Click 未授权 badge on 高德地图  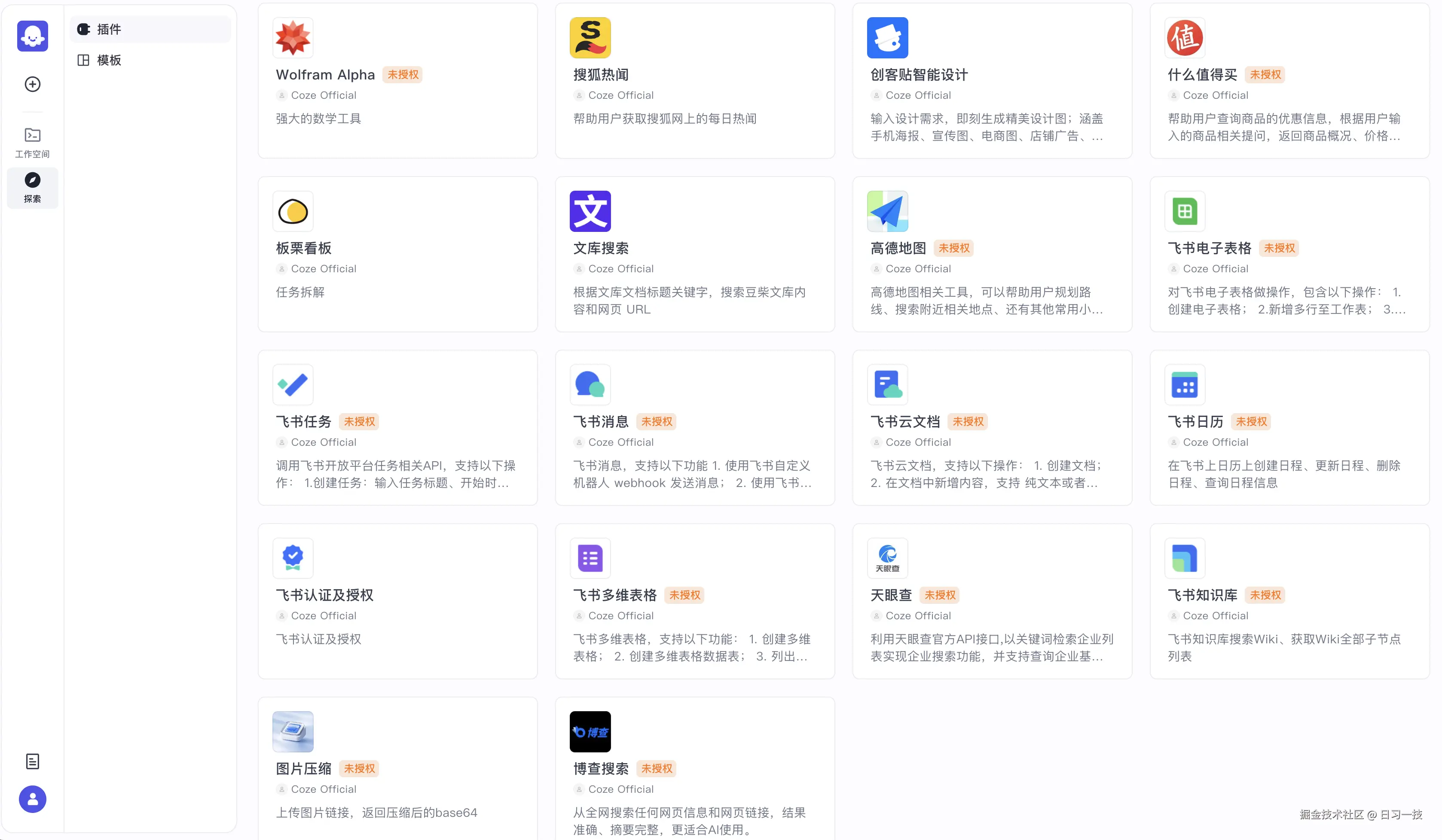pyautogui.click(x=954, y=248)
